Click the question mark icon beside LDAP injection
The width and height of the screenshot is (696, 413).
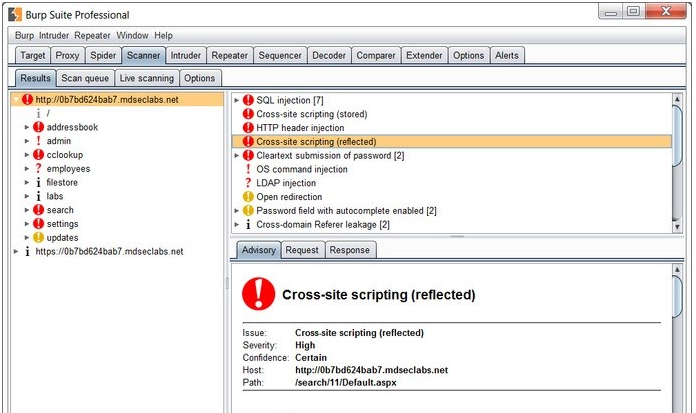pyautogui.click(x=248, y=183)
